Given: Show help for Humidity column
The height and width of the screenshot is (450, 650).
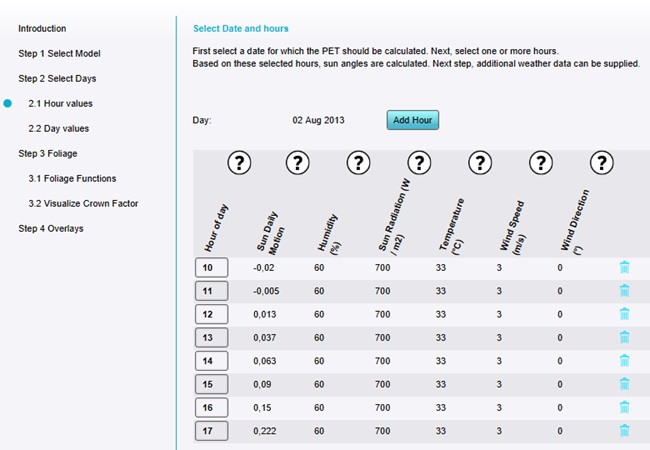Looking at the screenshot, I should (358, 163).
